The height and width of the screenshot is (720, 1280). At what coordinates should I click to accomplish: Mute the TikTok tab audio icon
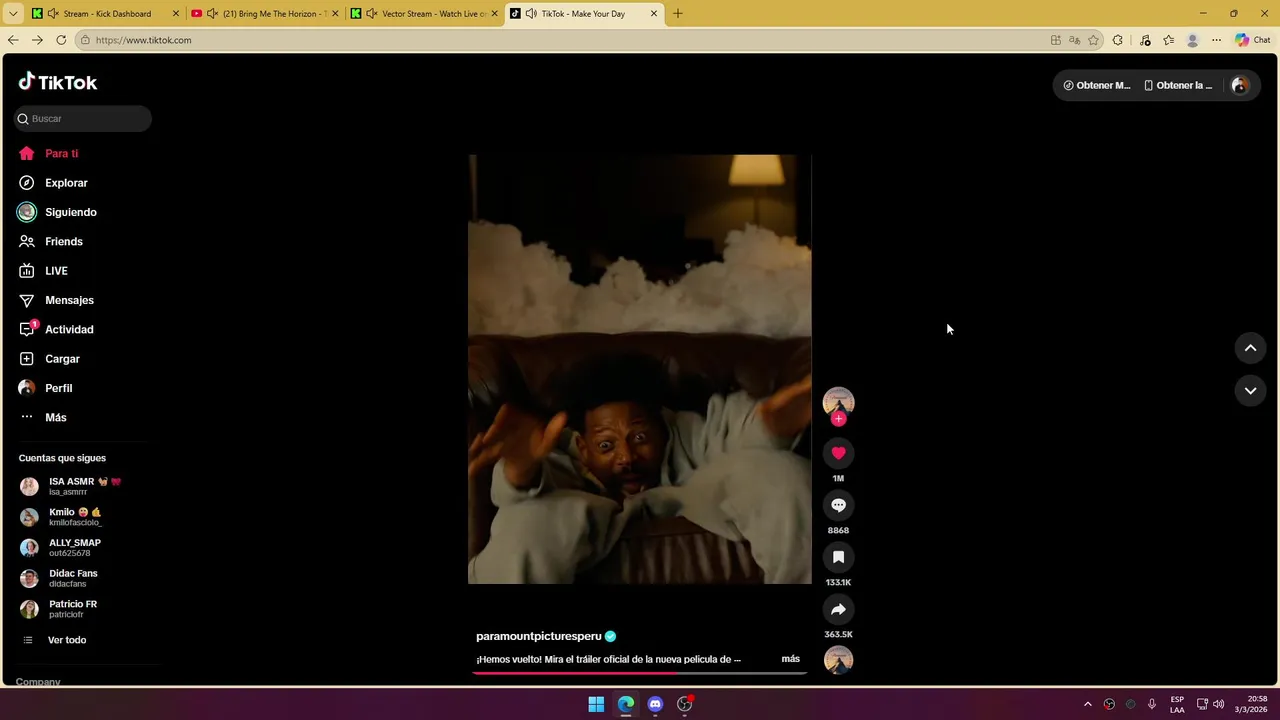coord(531,14)
